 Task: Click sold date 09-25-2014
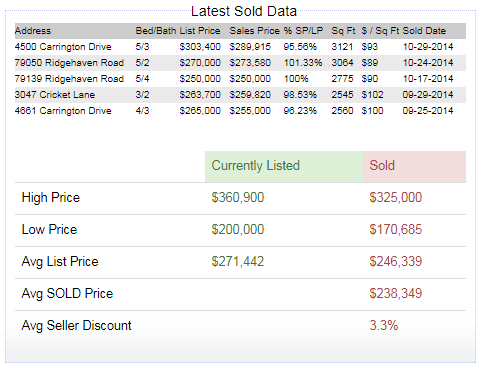[x=428, y=111]
